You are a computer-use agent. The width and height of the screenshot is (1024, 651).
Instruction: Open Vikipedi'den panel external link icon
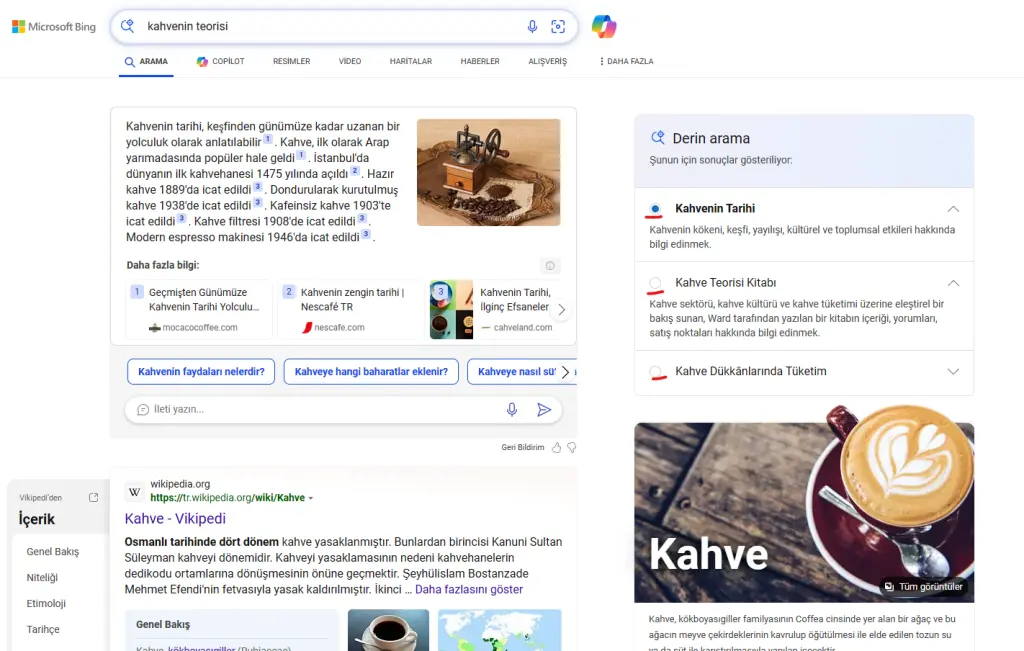click(93, 498)
